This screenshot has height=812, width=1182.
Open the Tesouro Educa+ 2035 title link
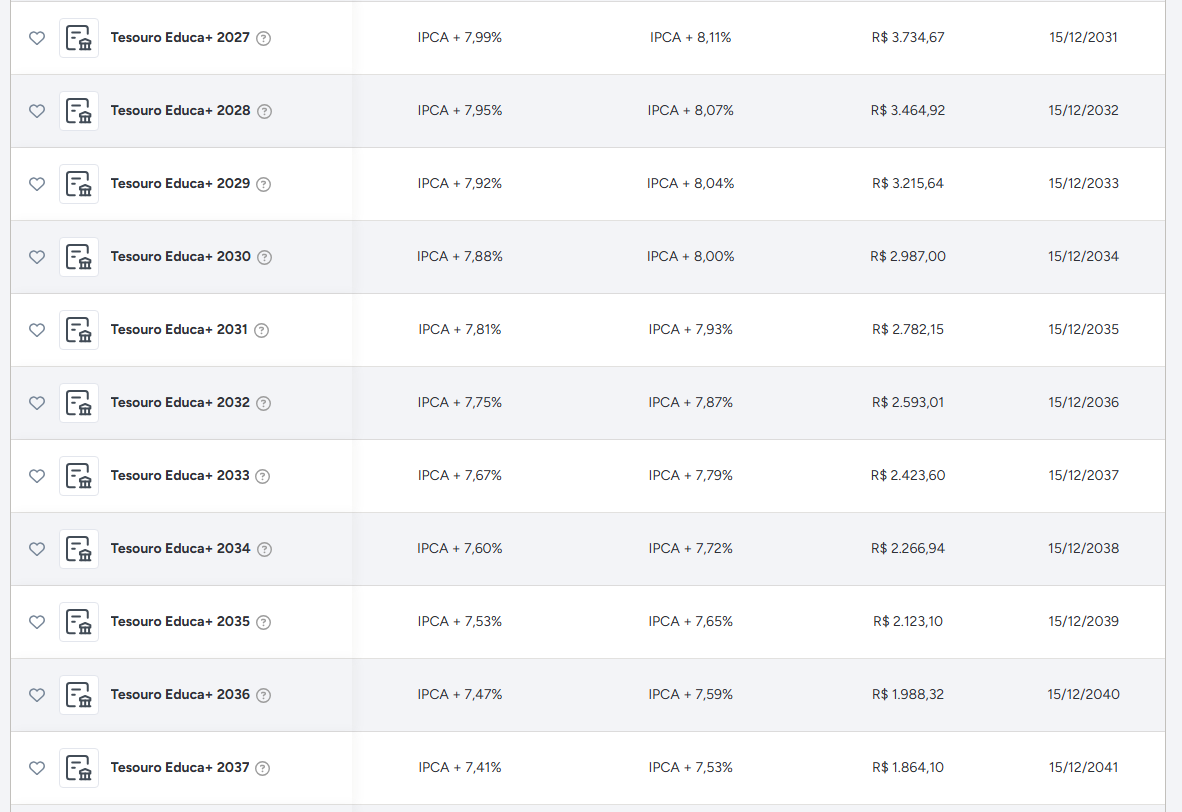tap(179, 621)
